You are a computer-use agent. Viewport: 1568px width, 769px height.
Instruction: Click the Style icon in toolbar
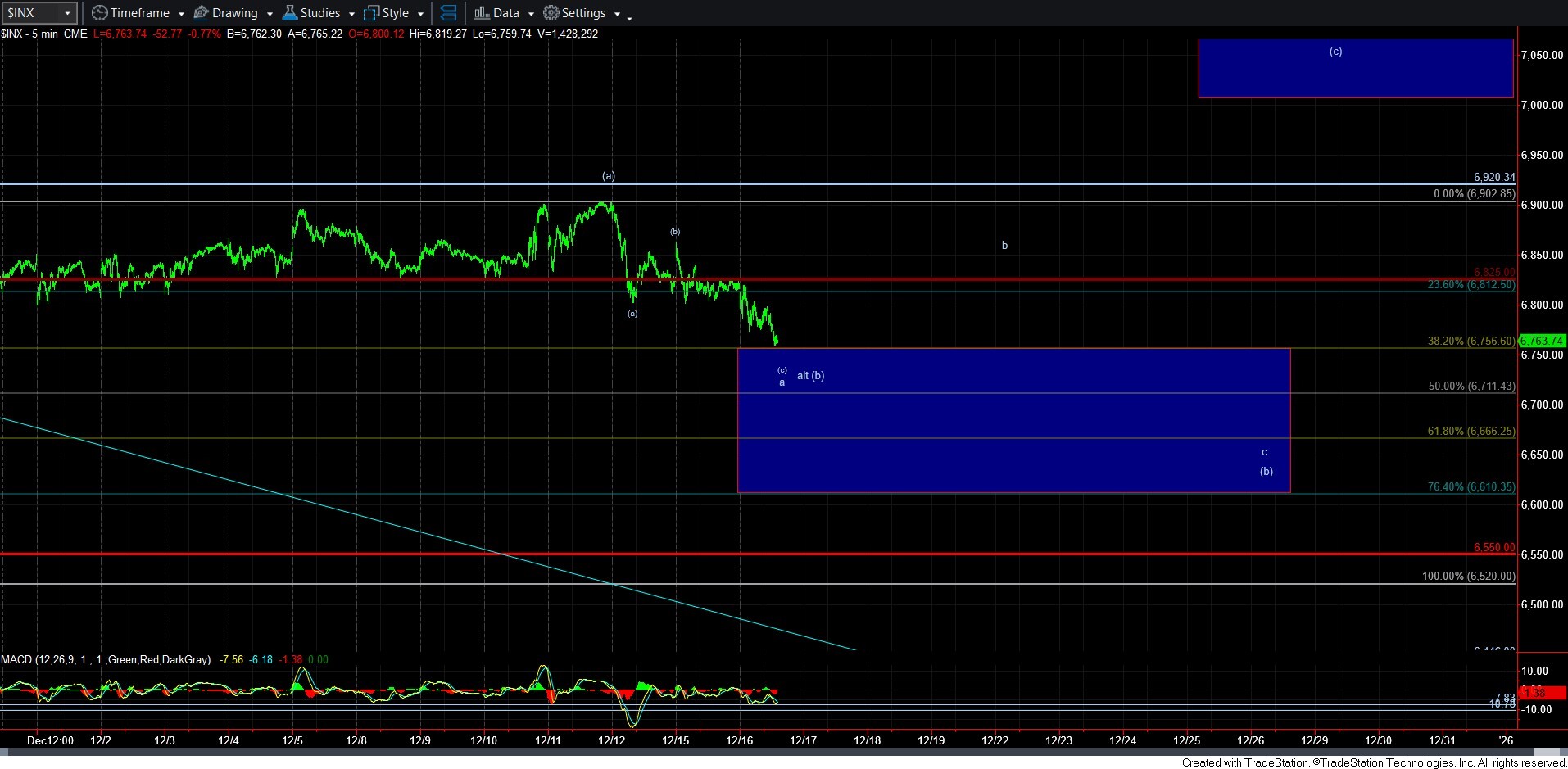click(371, 13)
